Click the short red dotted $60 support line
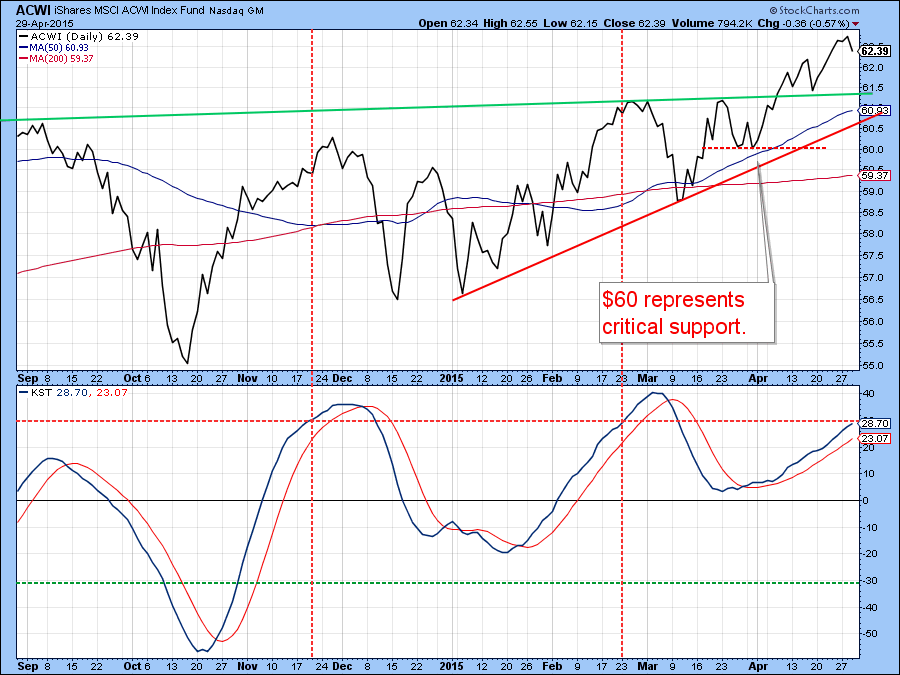This screenshot has height=675, width=900. pos(764,148)
